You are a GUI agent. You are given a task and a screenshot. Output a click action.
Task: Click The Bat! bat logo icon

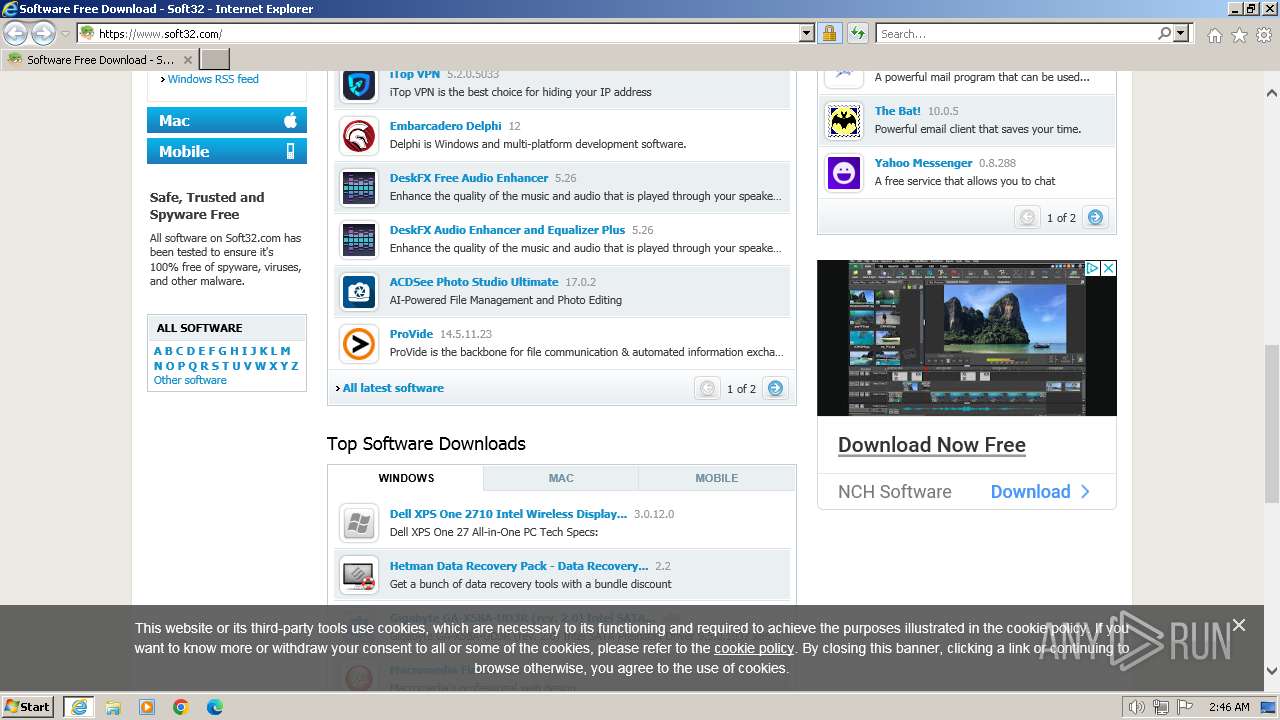(x=844, y=120)
